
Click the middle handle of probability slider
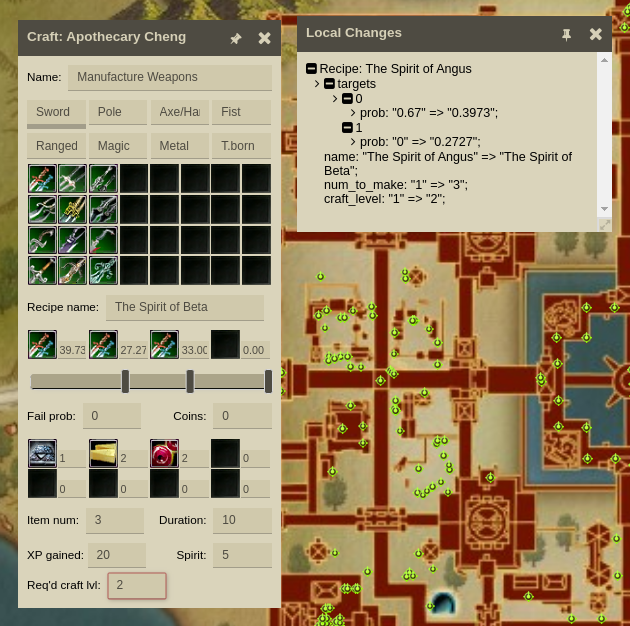[190, 381]
